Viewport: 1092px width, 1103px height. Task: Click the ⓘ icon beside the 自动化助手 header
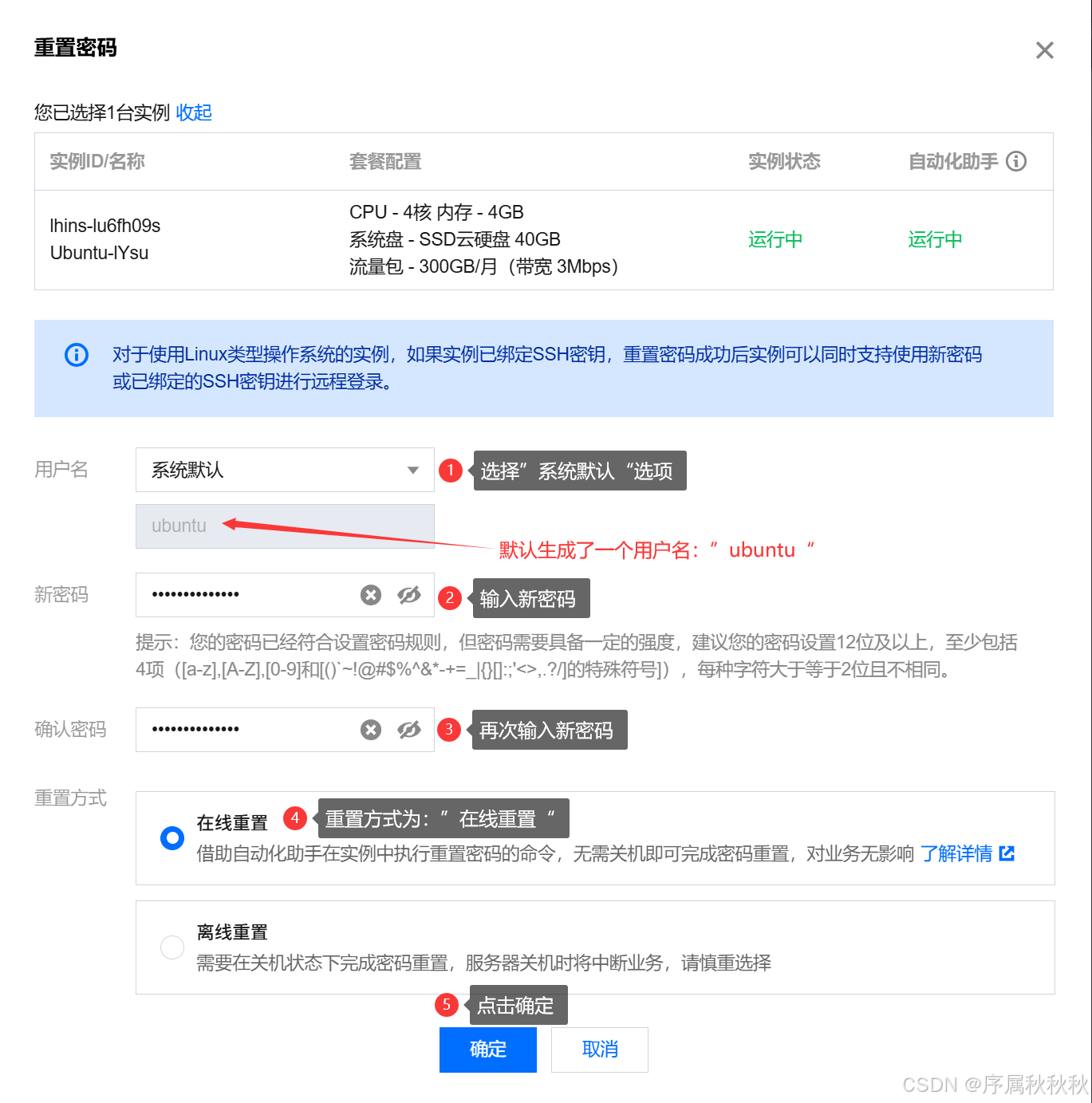[x=1016, y=161]
